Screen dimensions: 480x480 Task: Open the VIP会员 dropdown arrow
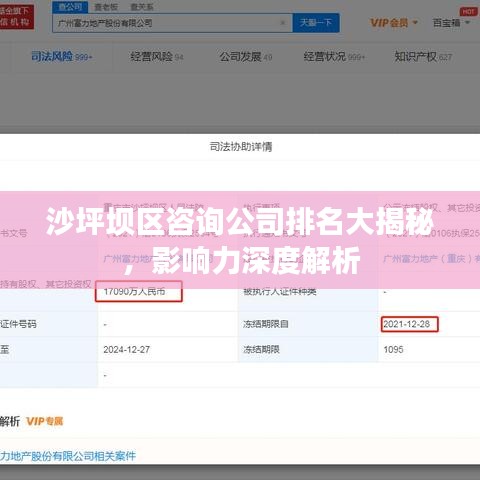coord(415,23)
